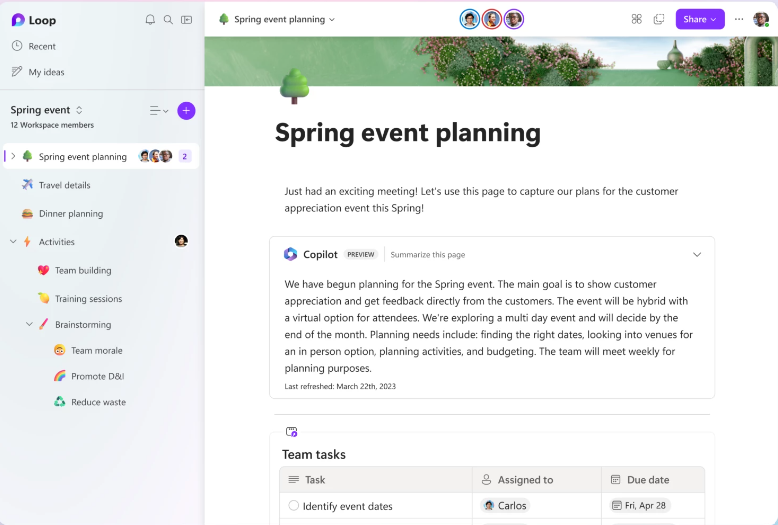The width and height of the screenshot is (778, 525).
Task: Open the more options ellipsis menu
Action: 739,19
